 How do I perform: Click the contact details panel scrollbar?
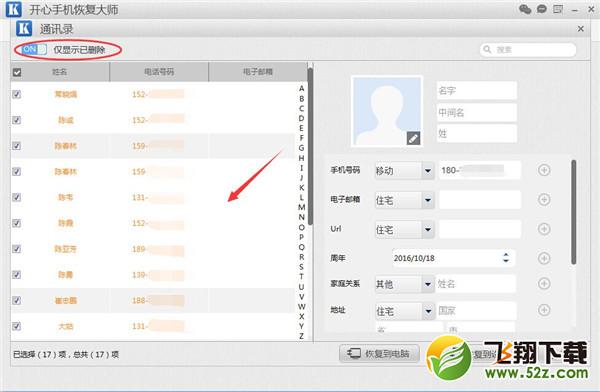pyautogui.click(x=573, y=212)
